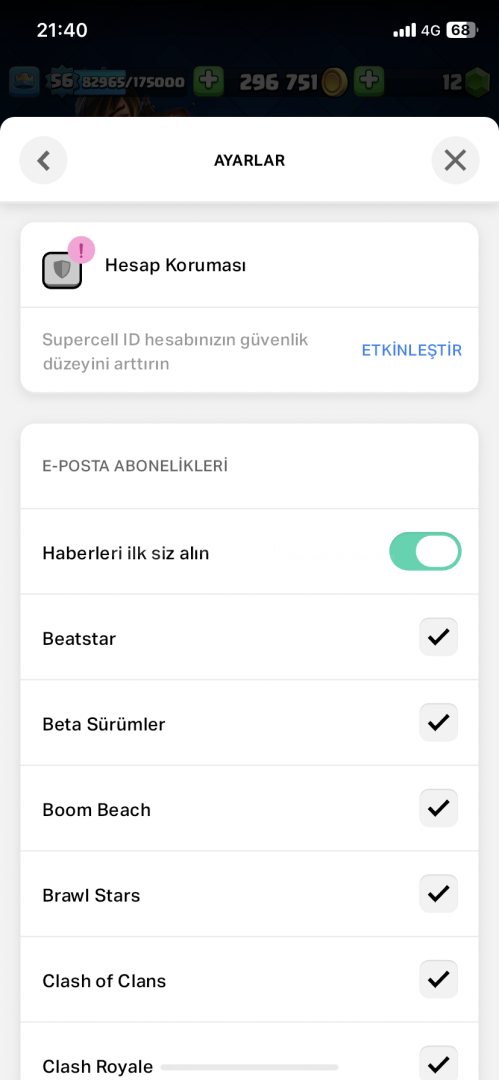Activate account protection via ETKİNLEŞTİR
Screen dimensions: 499x1080
(x=411, y=351)
